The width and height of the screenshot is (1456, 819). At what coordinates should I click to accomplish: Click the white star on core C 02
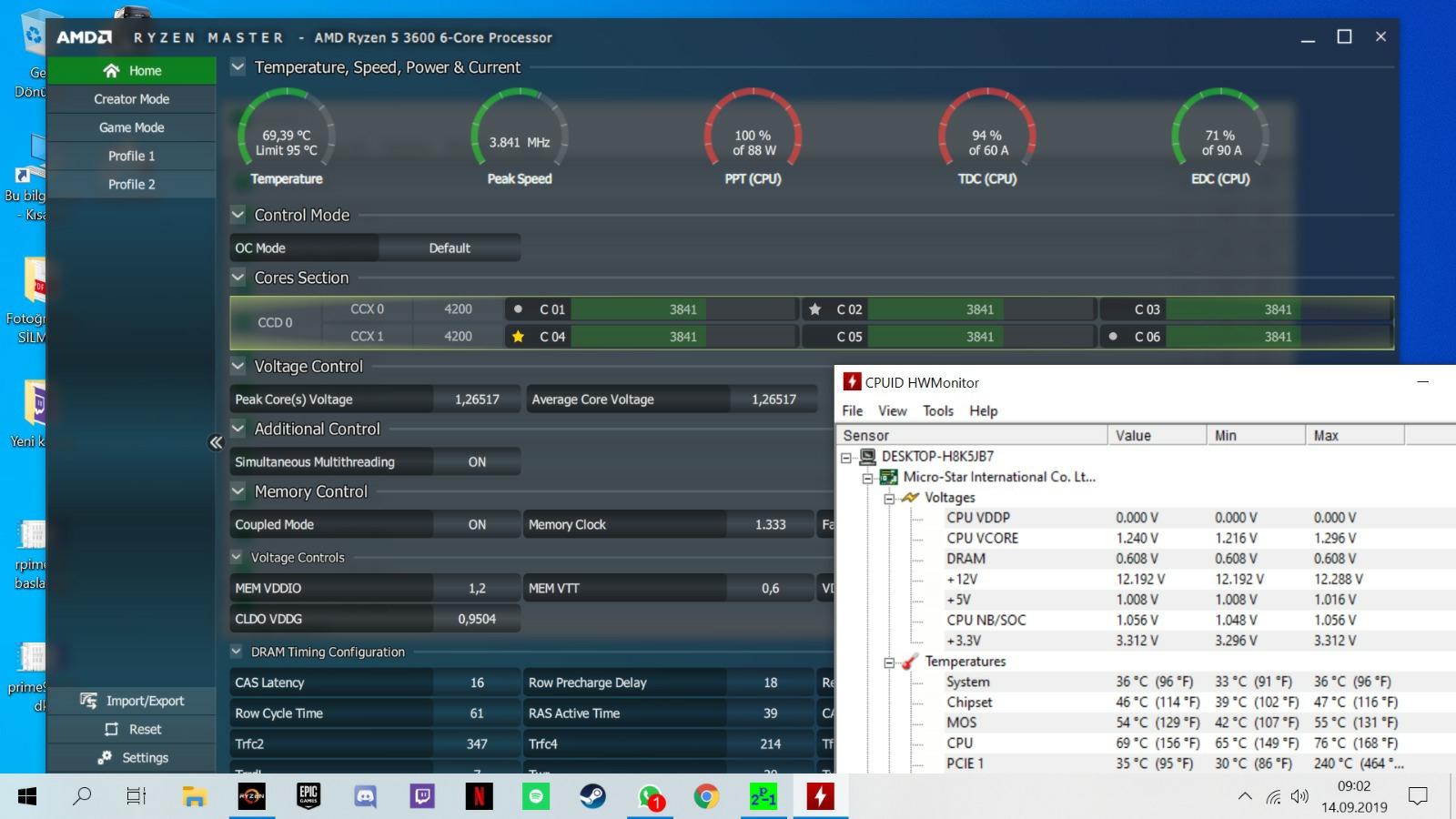(814, 309)
